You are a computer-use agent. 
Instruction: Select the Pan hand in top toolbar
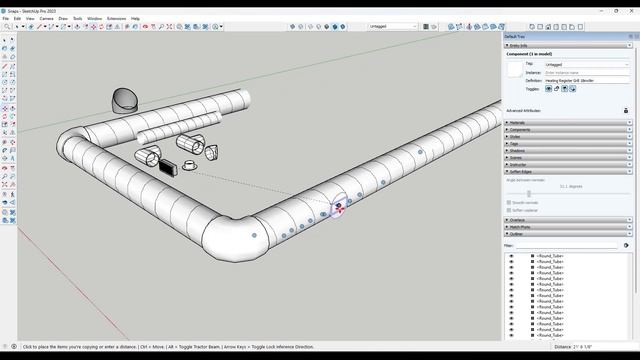pos(153,27)
